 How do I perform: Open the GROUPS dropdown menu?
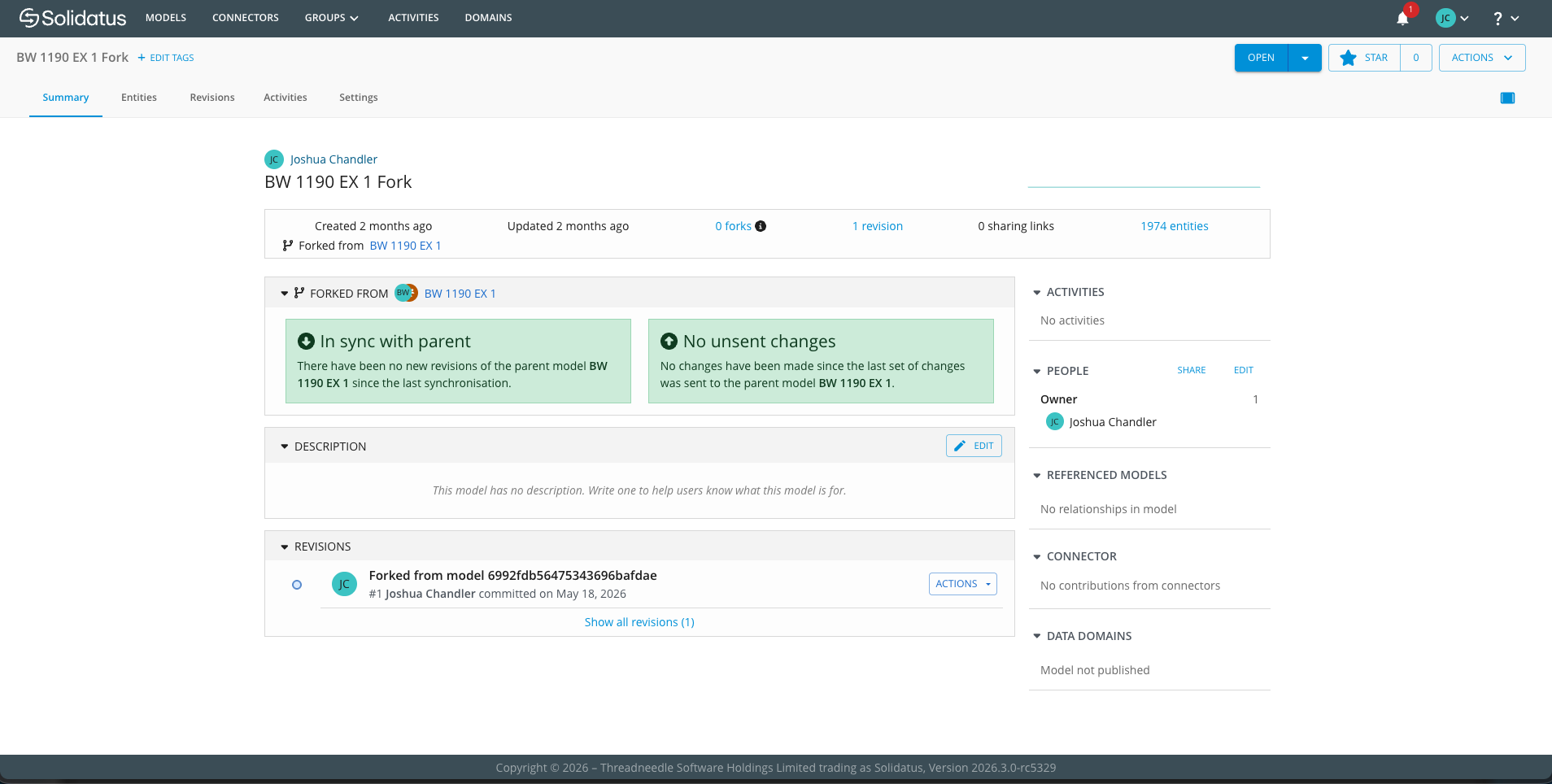coord(331,18)
